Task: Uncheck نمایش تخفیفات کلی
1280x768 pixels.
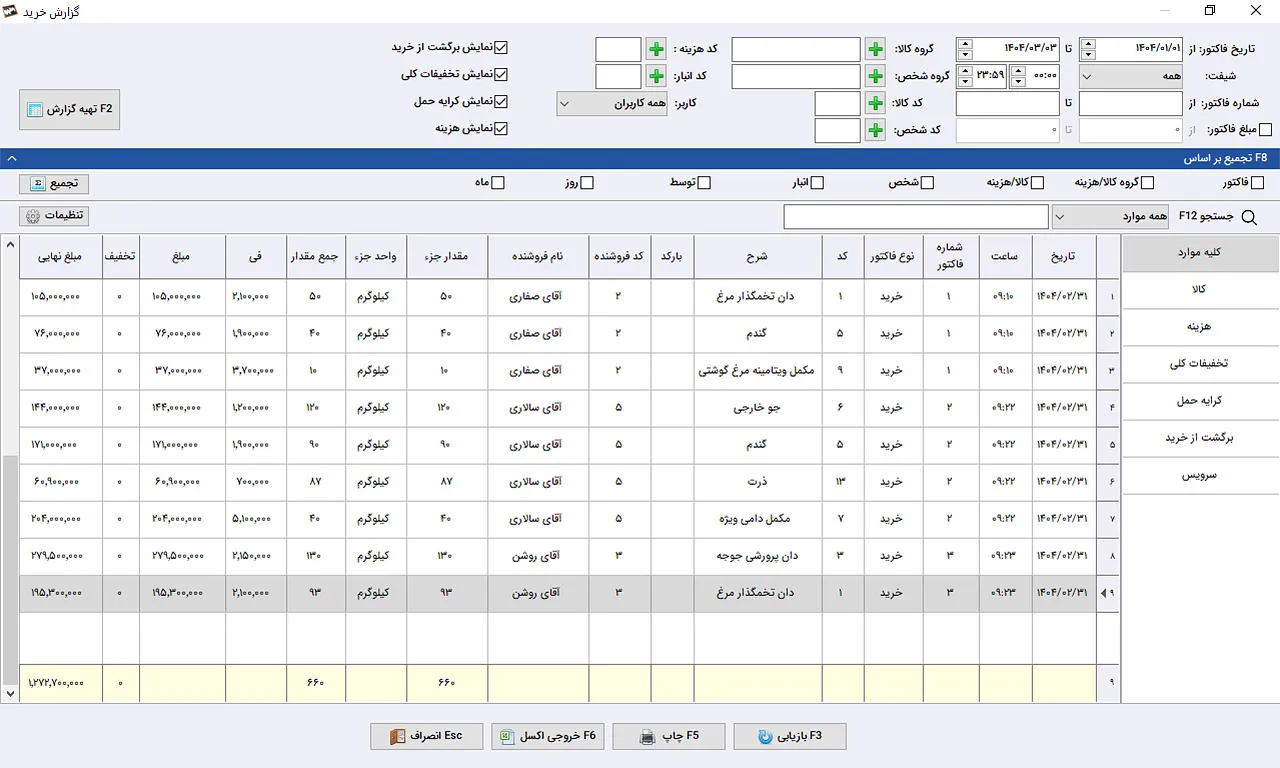Action: 502,74
